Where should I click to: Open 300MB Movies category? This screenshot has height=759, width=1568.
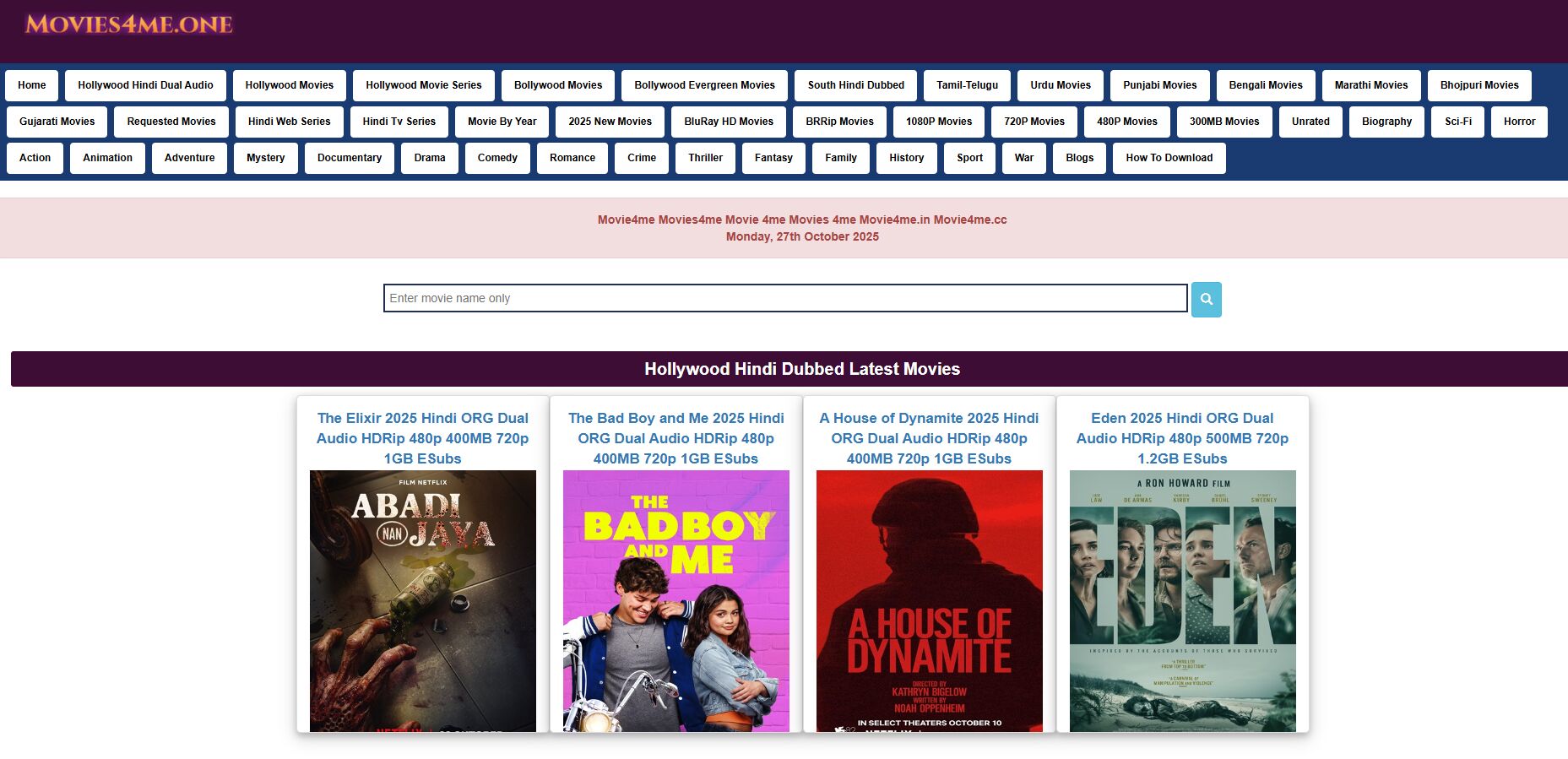[x=1224, y=122]
